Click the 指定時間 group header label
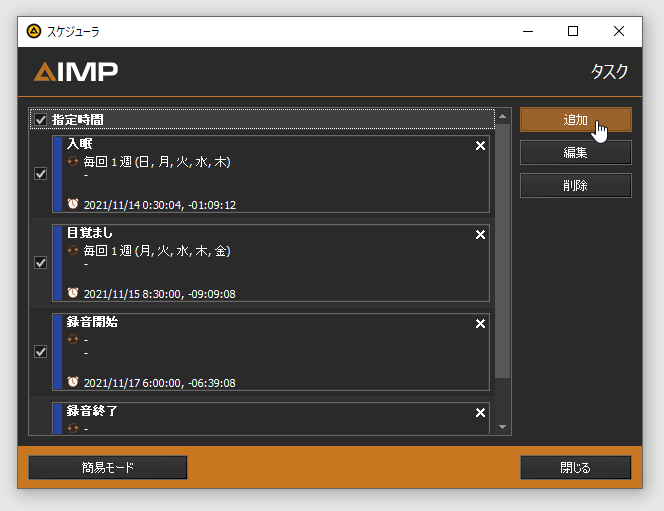The height and width of the screenshot is (511, 664). tap(78, 120)
